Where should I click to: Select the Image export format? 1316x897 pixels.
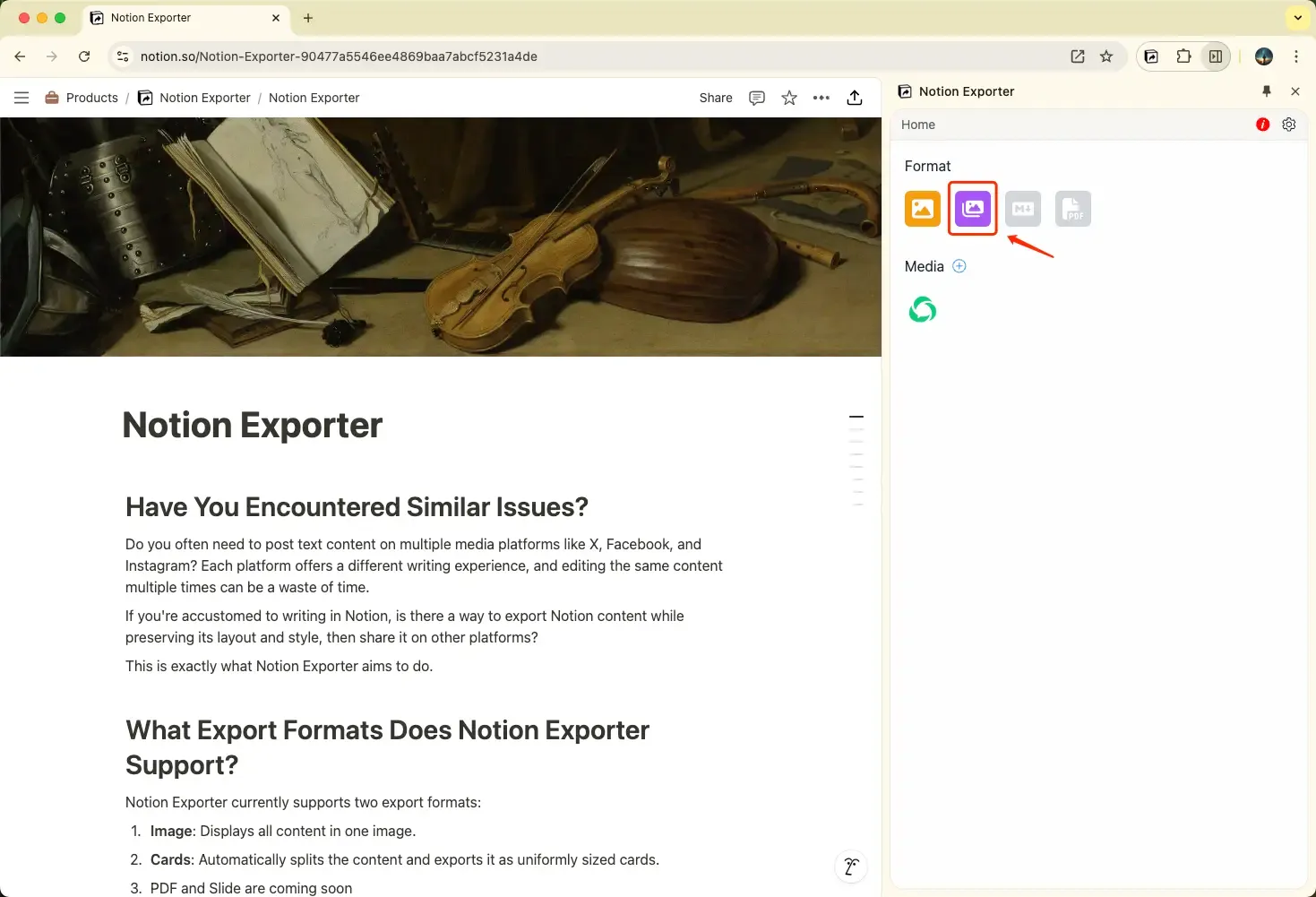click(922, 208)
